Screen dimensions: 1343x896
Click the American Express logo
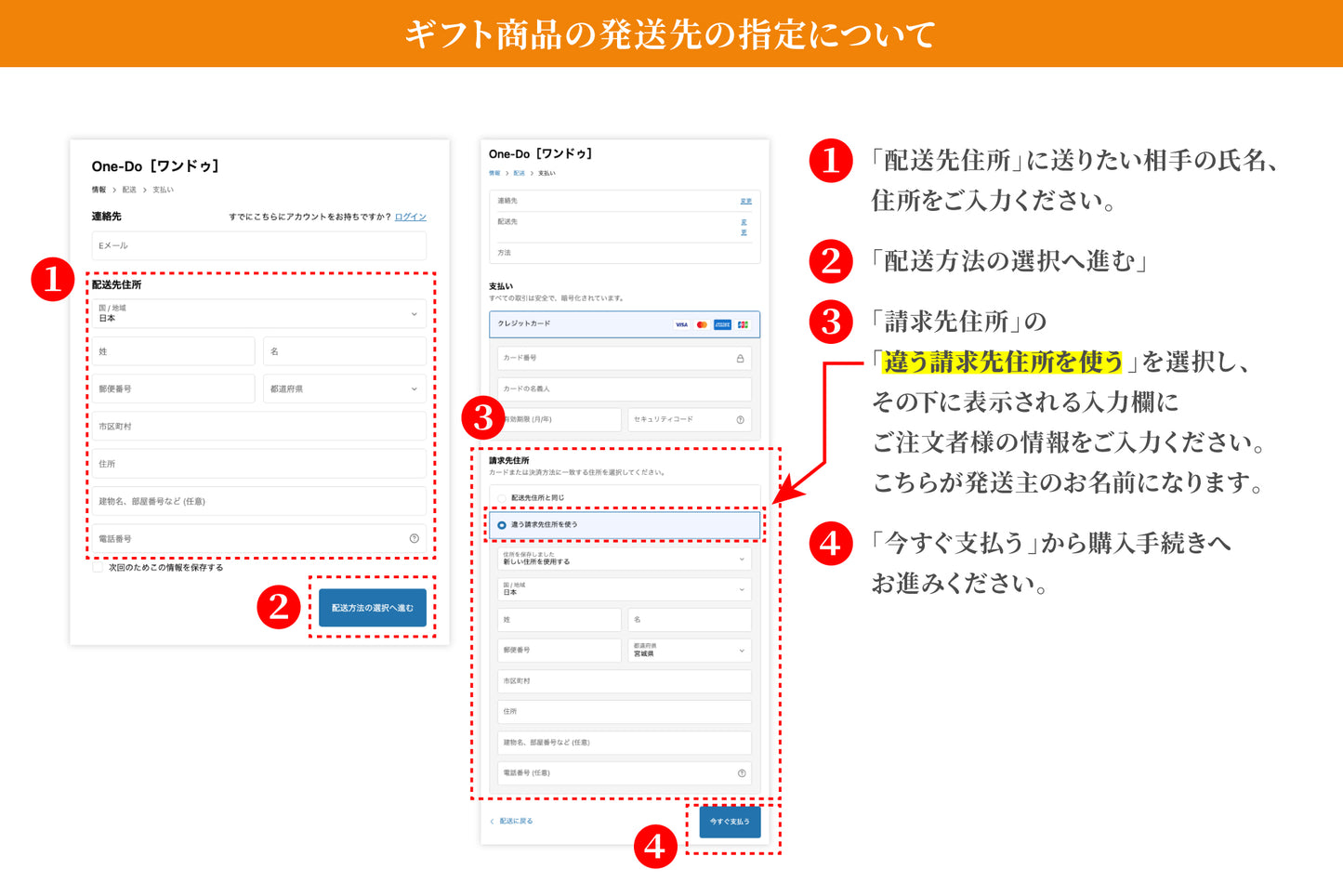point(722,324)
